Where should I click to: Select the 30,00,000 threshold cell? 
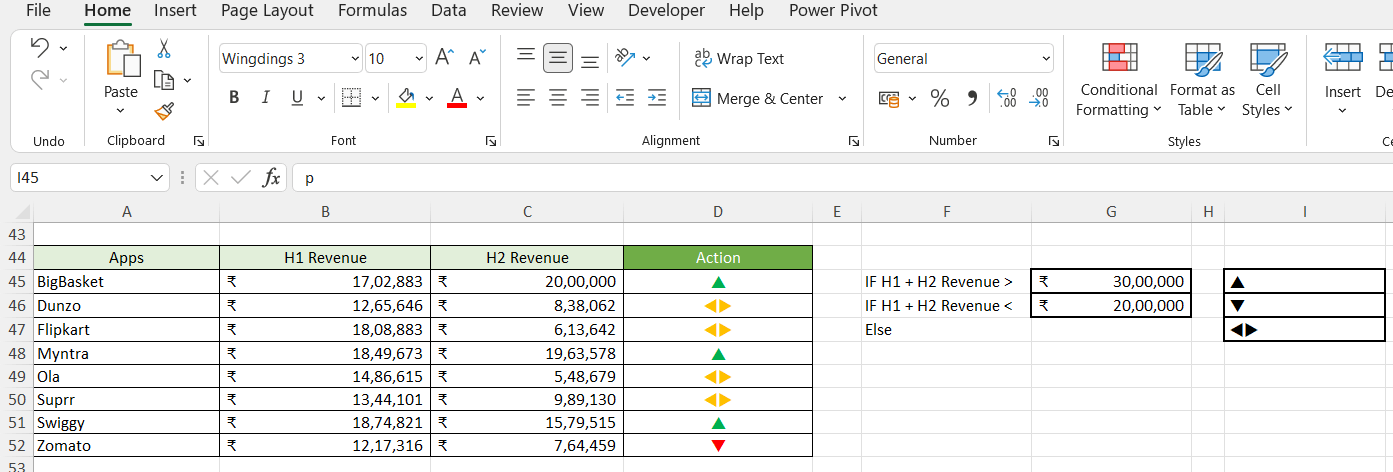tap(1111, 282)
